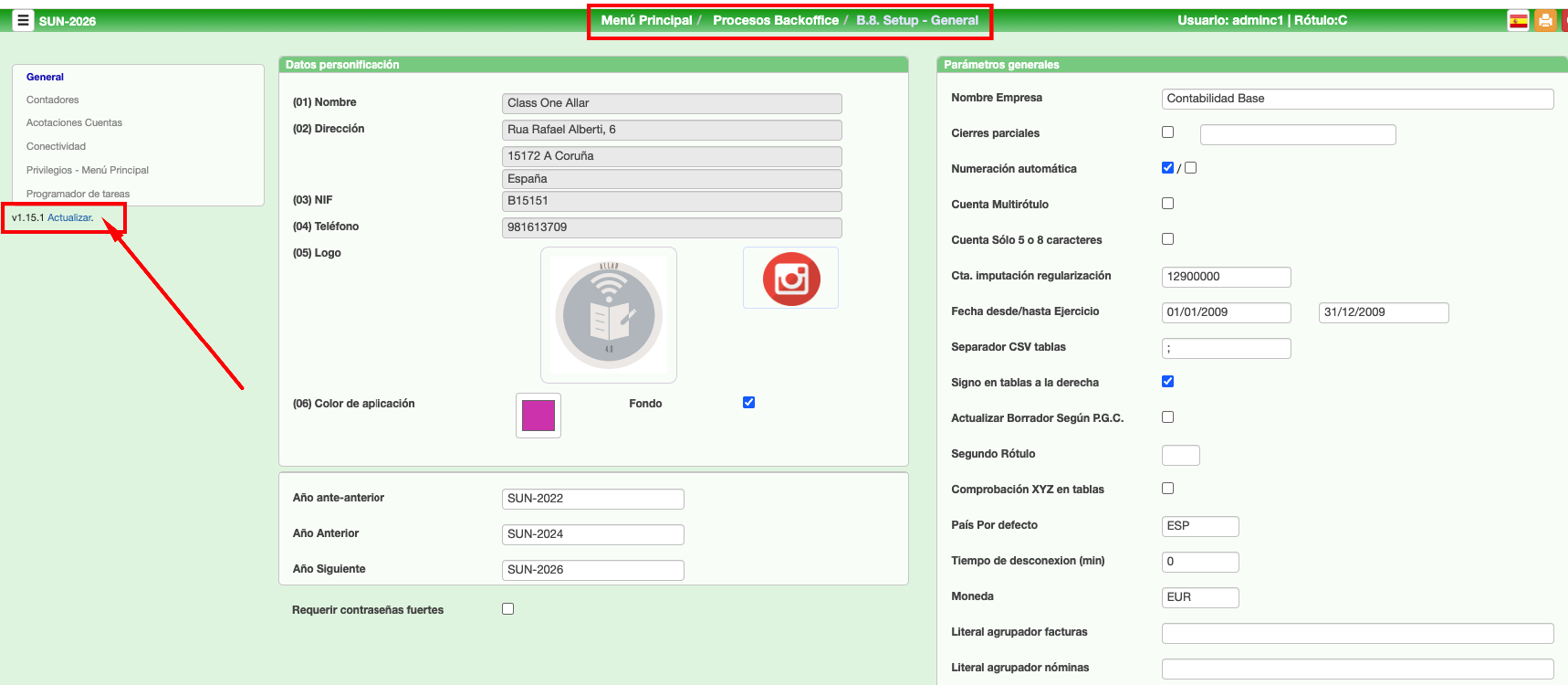The height and width of the screenshot is (685, 1568).
Task: Enable Requerir contraseñas fuertes checkbox
Action: pyautogui.click(x=507, y=609)
